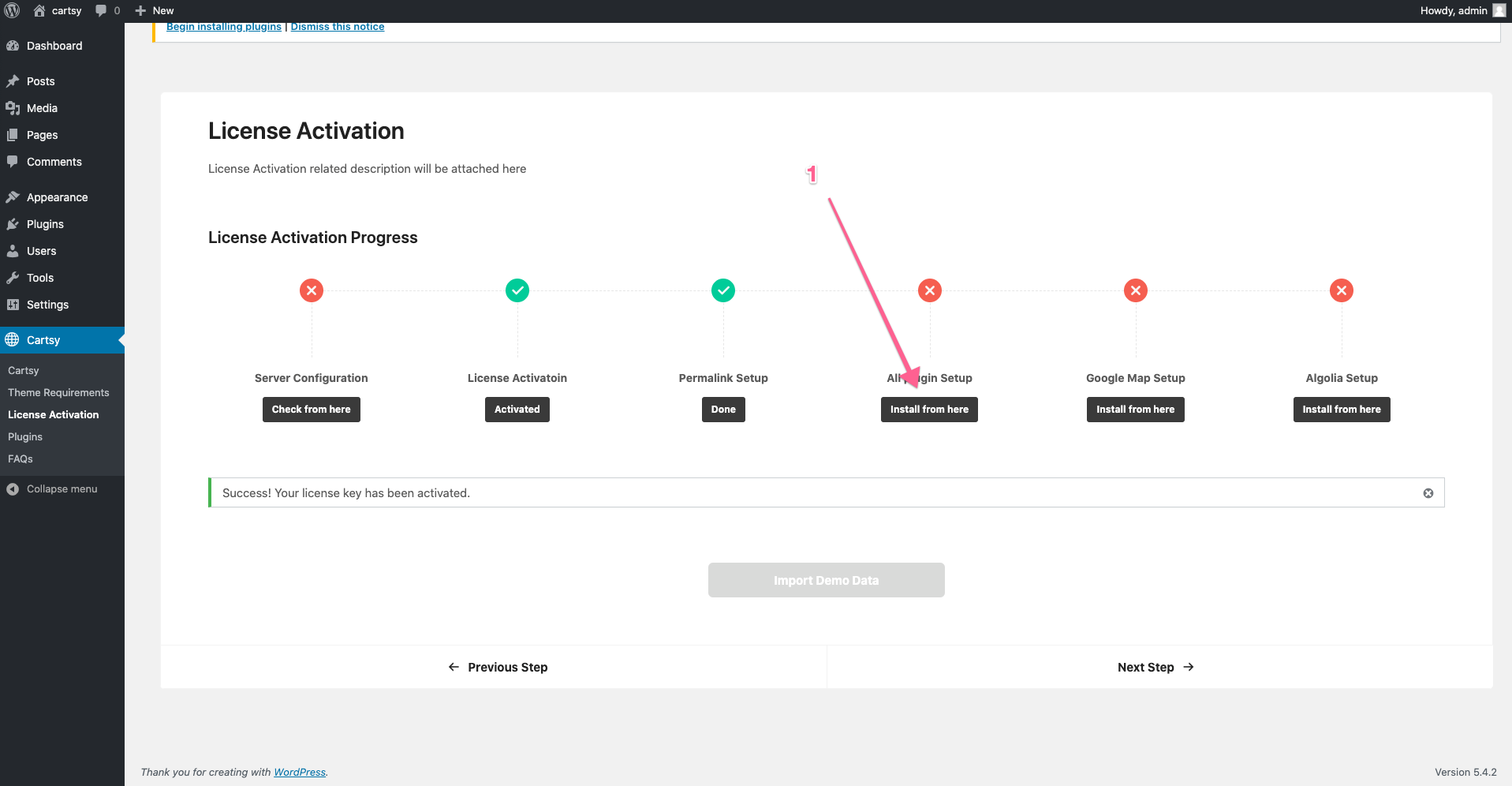Click the Tools wrench icon
This screenshot has height=786, width=1512.
[x=13, y=278]
